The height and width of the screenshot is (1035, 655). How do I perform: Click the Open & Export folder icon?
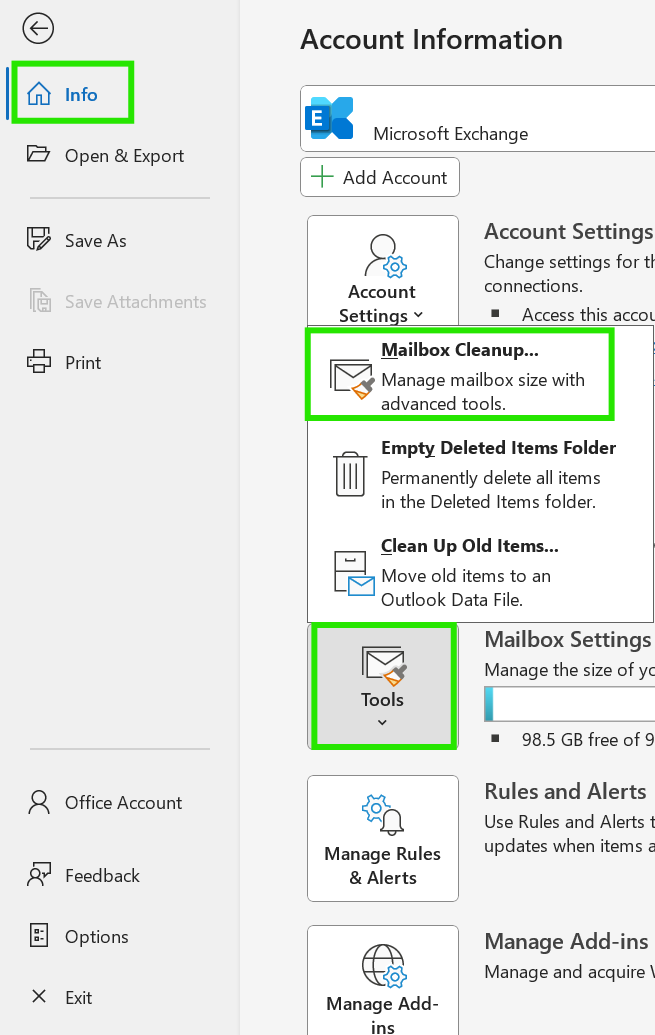(38, 154)
